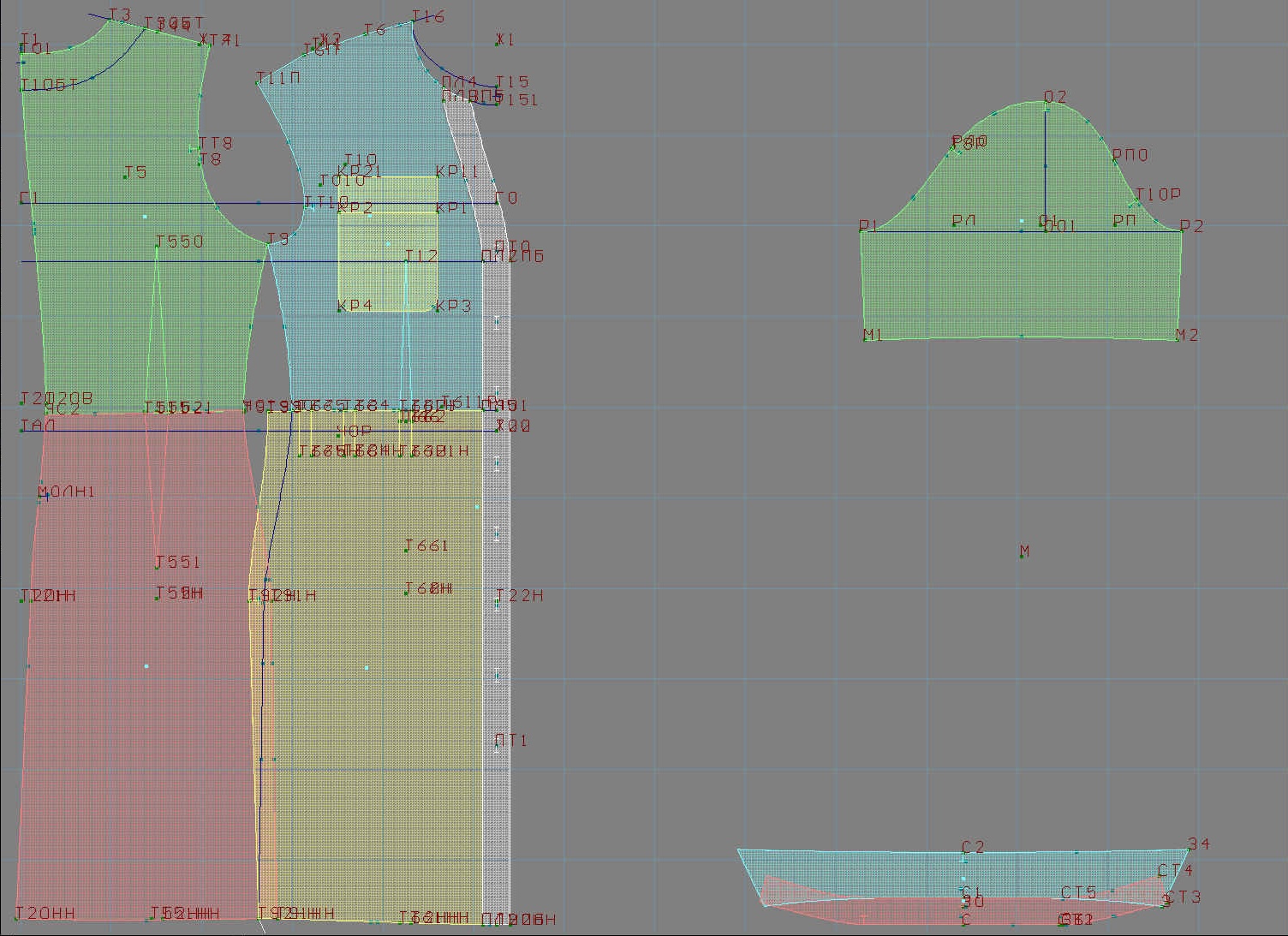Click point P2 on the sleeve

(1182, 230)
